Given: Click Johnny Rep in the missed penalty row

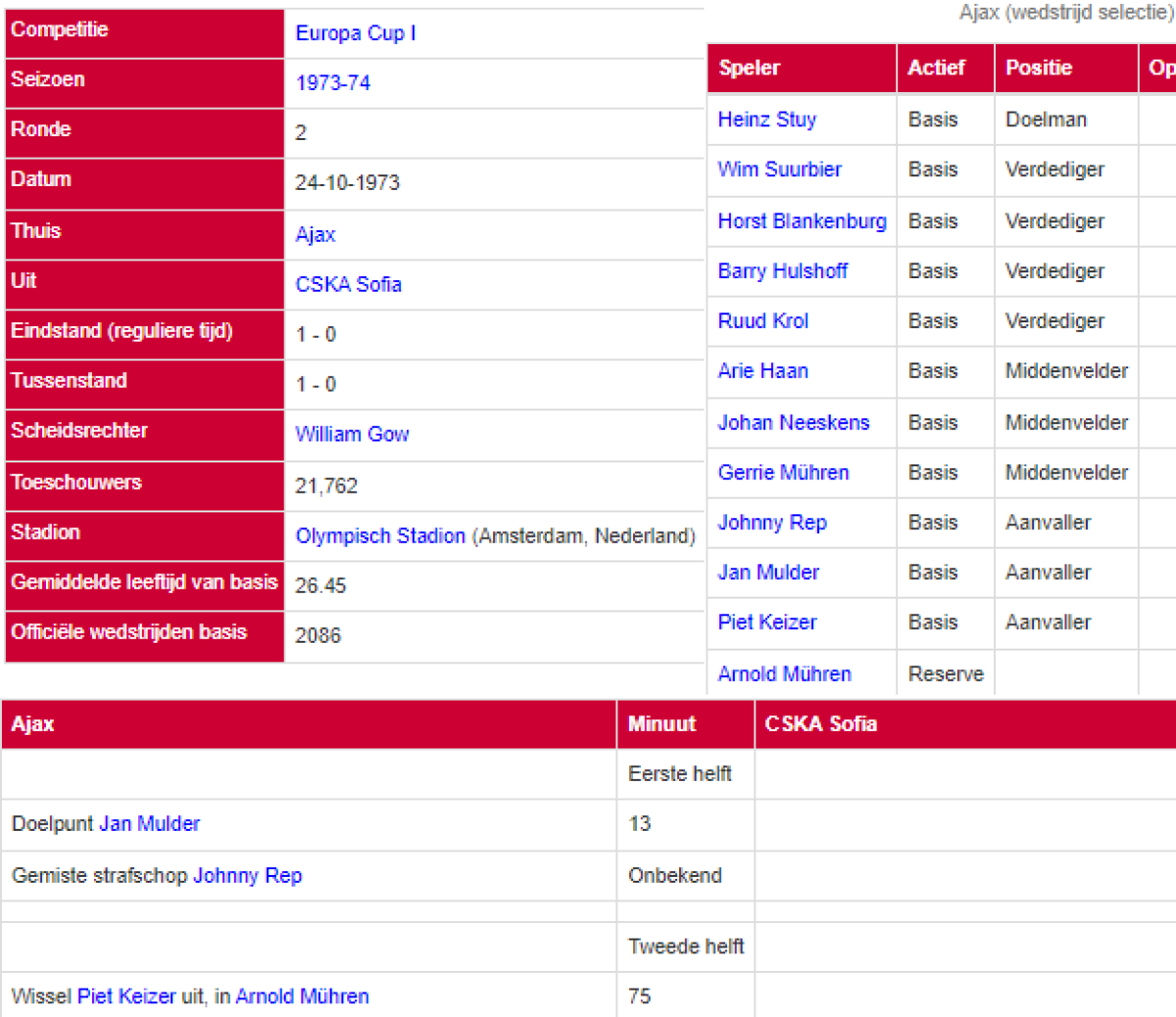Looking at the screenshot, I should 247,876.
